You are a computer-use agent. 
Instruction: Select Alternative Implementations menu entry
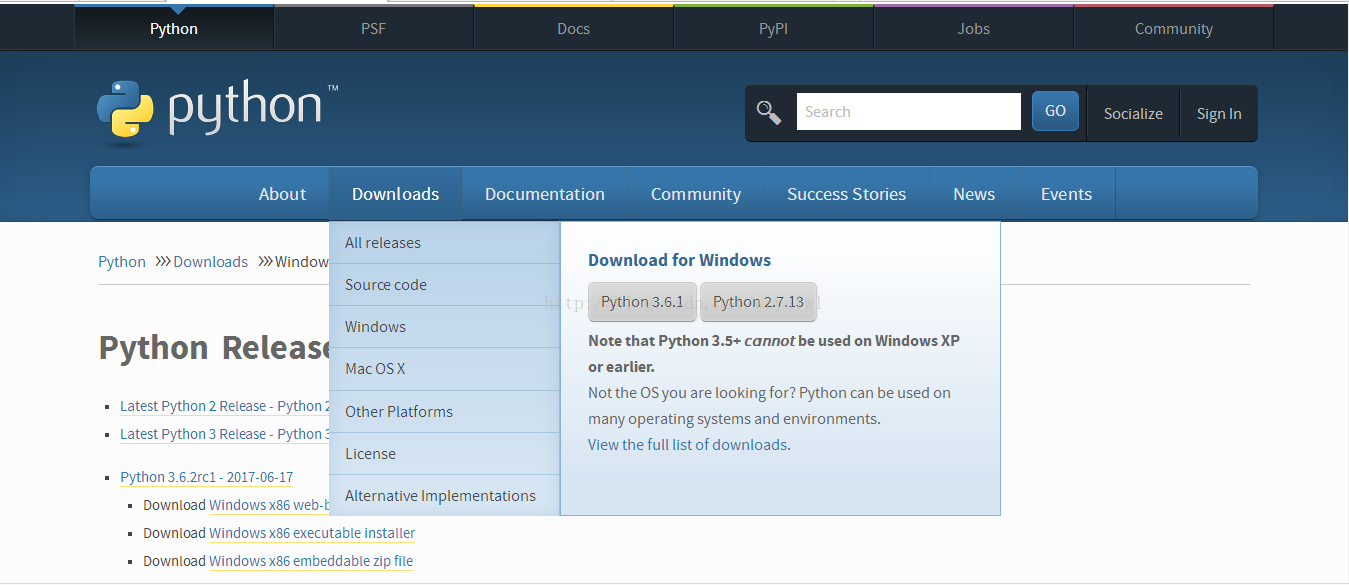(x=444, y=495)
